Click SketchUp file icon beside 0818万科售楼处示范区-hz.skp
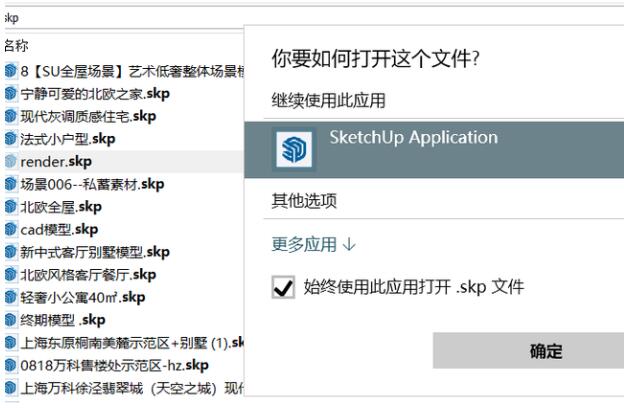Image resolution: width=624 pixels, height=408 pixels. pyautogui.click(x=11, y=365)
